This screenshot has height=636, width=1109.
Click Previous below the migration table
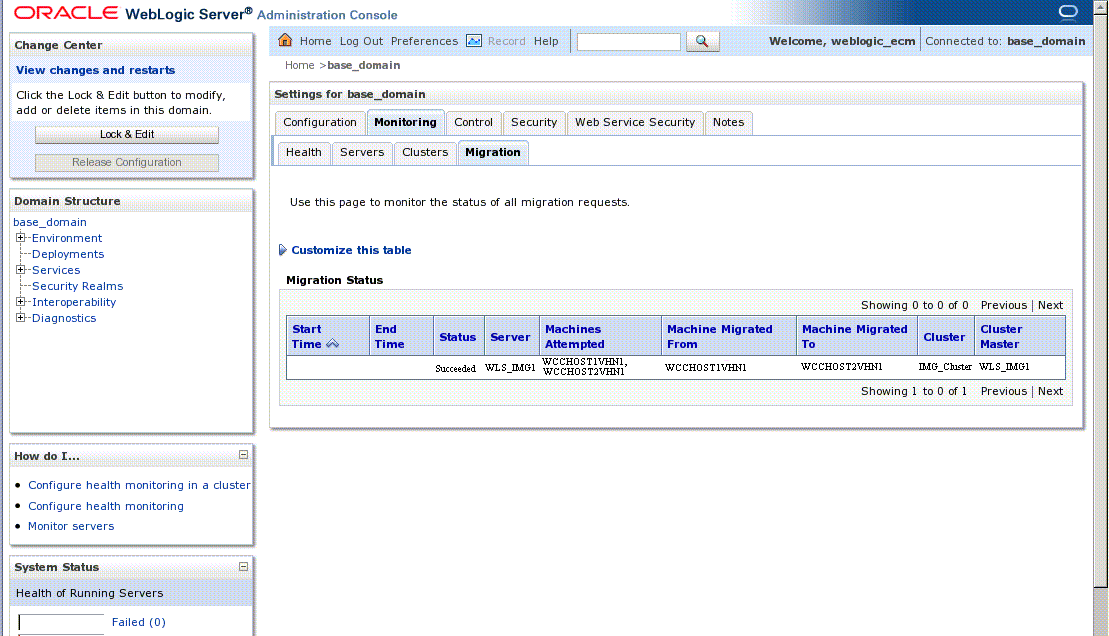tap(1004, 391)
